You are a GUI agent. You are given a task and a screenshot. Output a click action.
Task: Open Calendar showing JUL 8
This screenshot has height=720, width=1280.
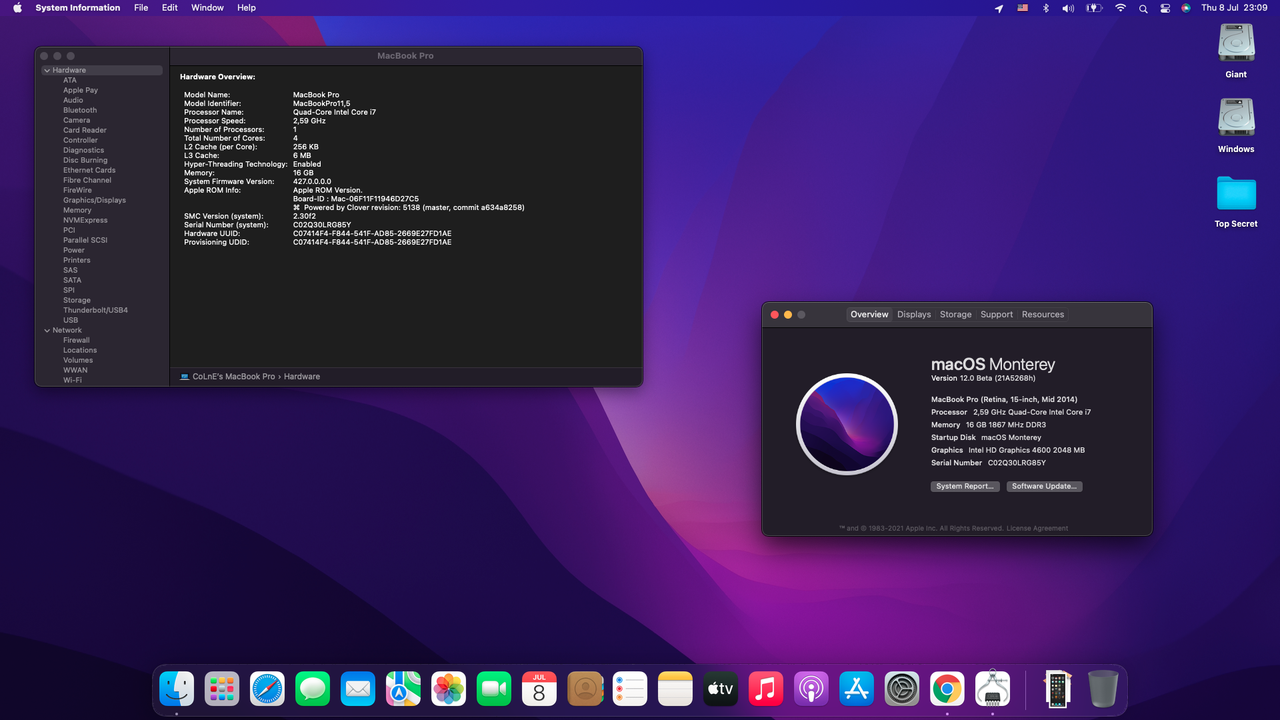(539, 688)
